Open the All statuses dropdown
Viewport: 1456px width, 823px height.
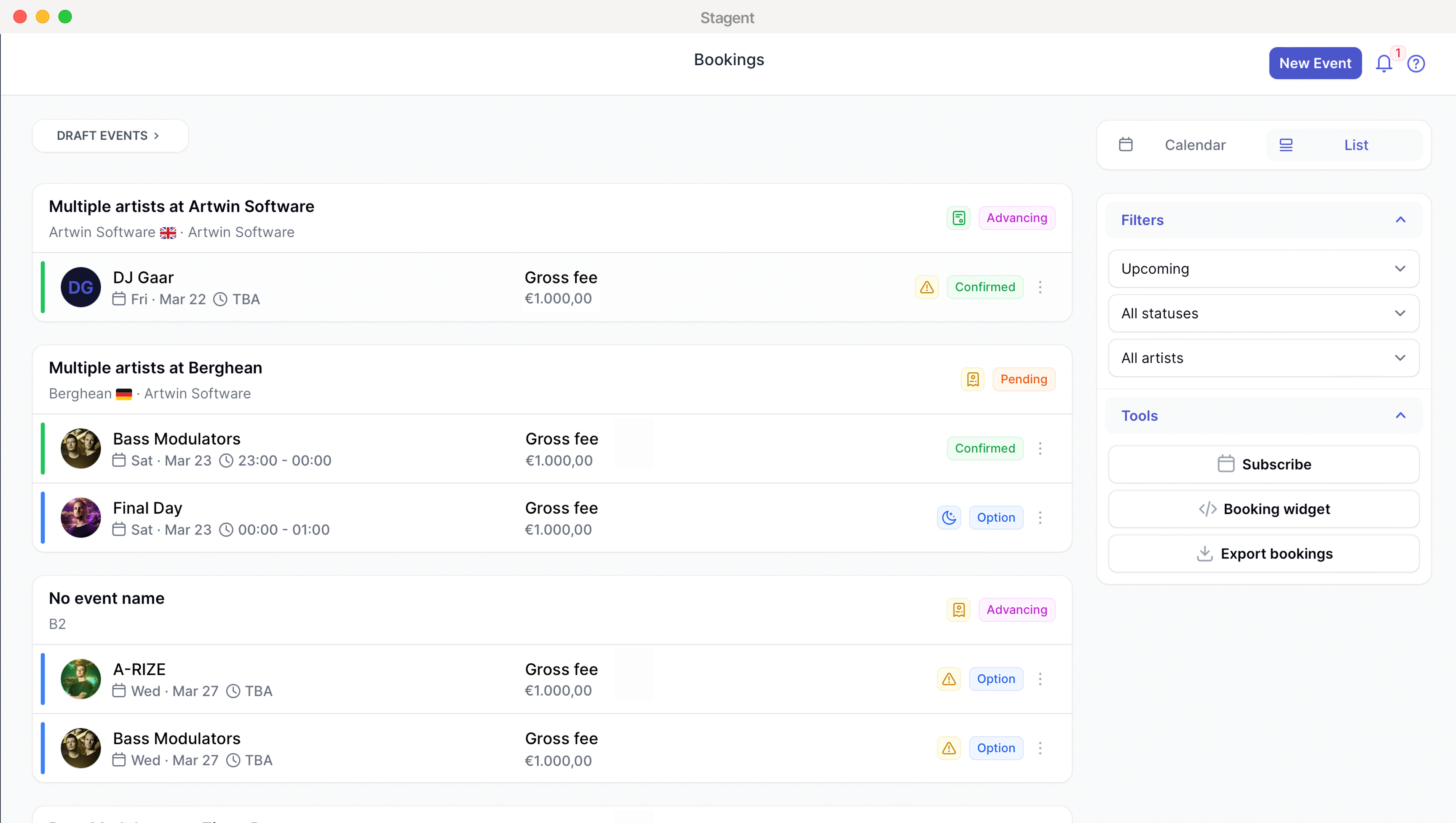1263,313
